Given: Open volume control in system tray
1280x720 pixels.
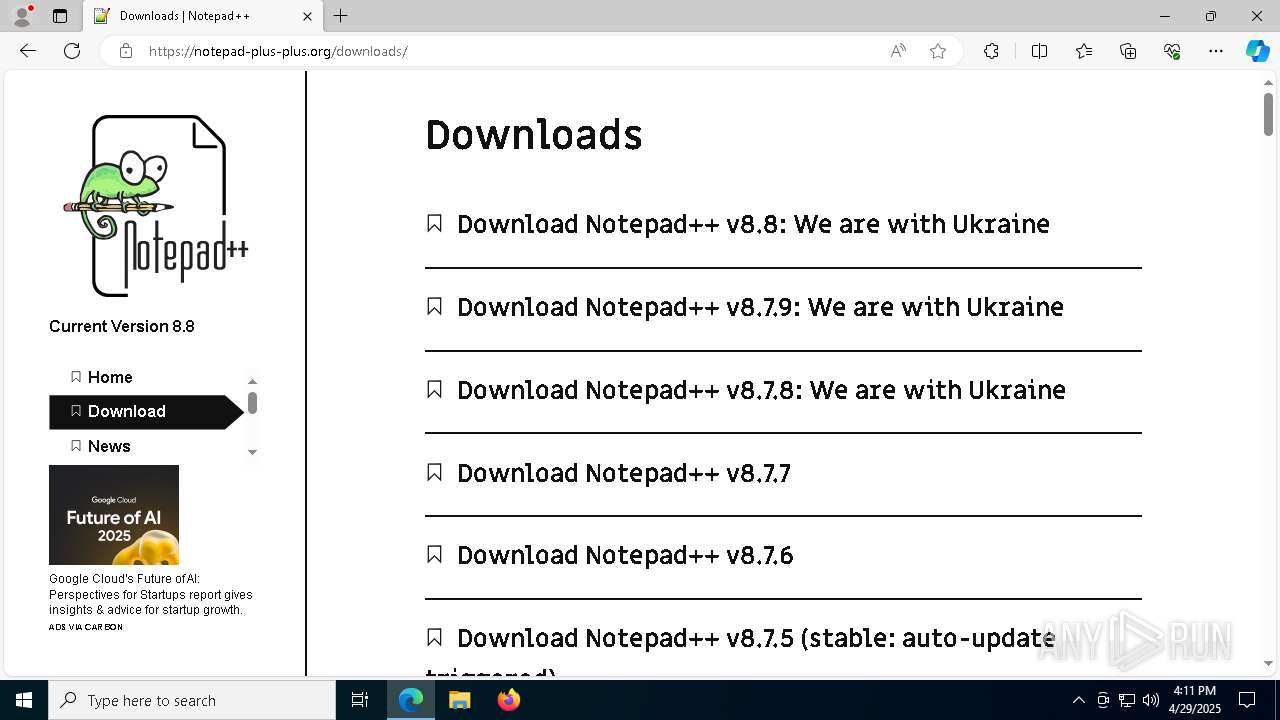Looking at the screenshot, I should [1150, 700].
